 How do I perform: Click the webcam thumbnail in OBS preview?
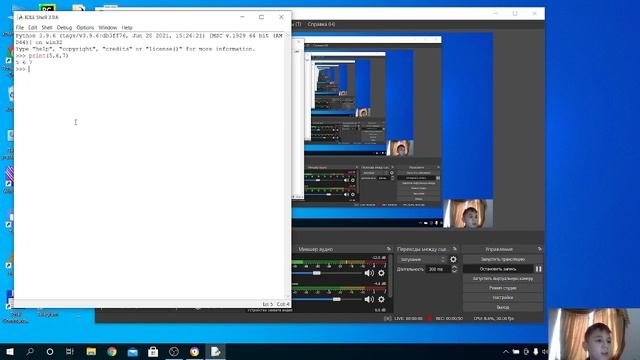point(468,214)
